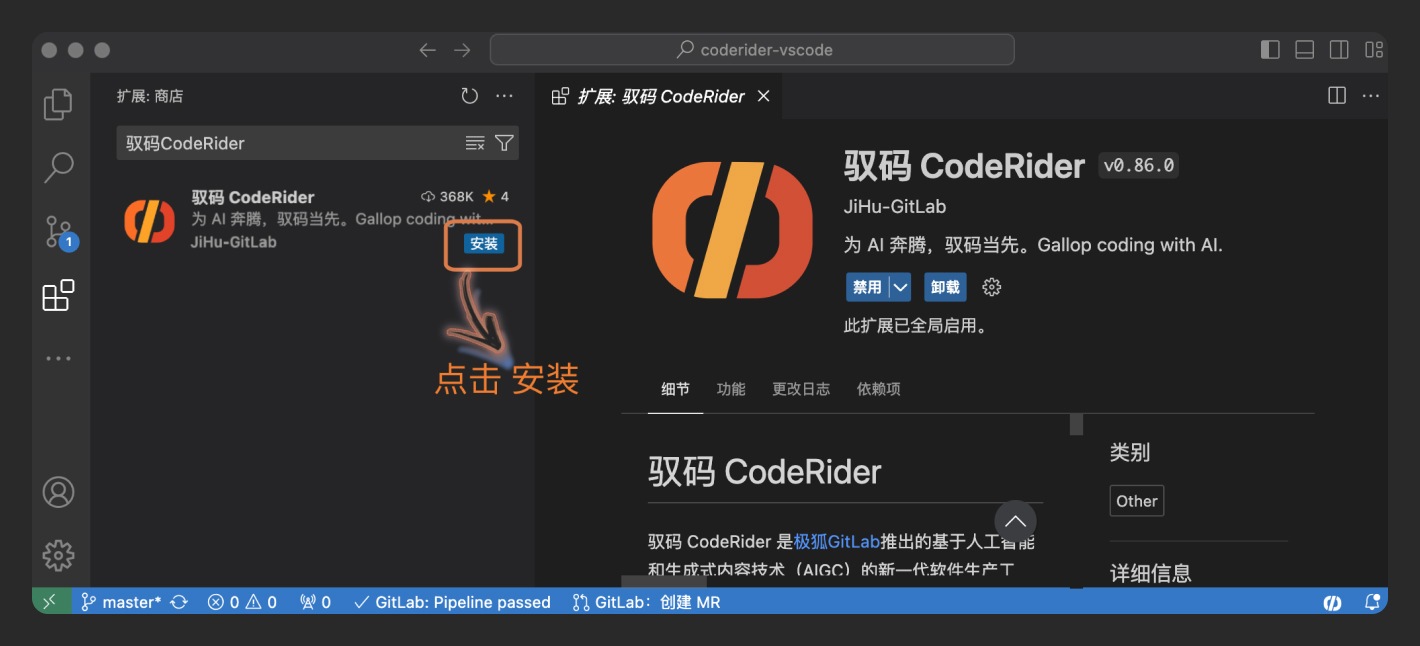The height and width of the screenshot is (646, 1420).
Task: Open the Accounts icon in activity bar
Action: pos(58,492)
